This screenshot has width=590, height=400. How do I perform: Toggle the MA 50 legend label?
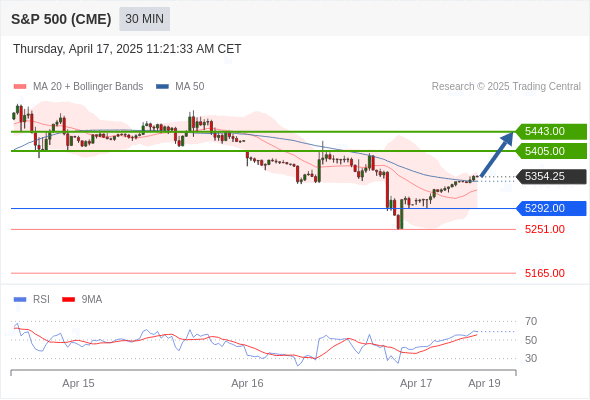[x=190, y=87]
